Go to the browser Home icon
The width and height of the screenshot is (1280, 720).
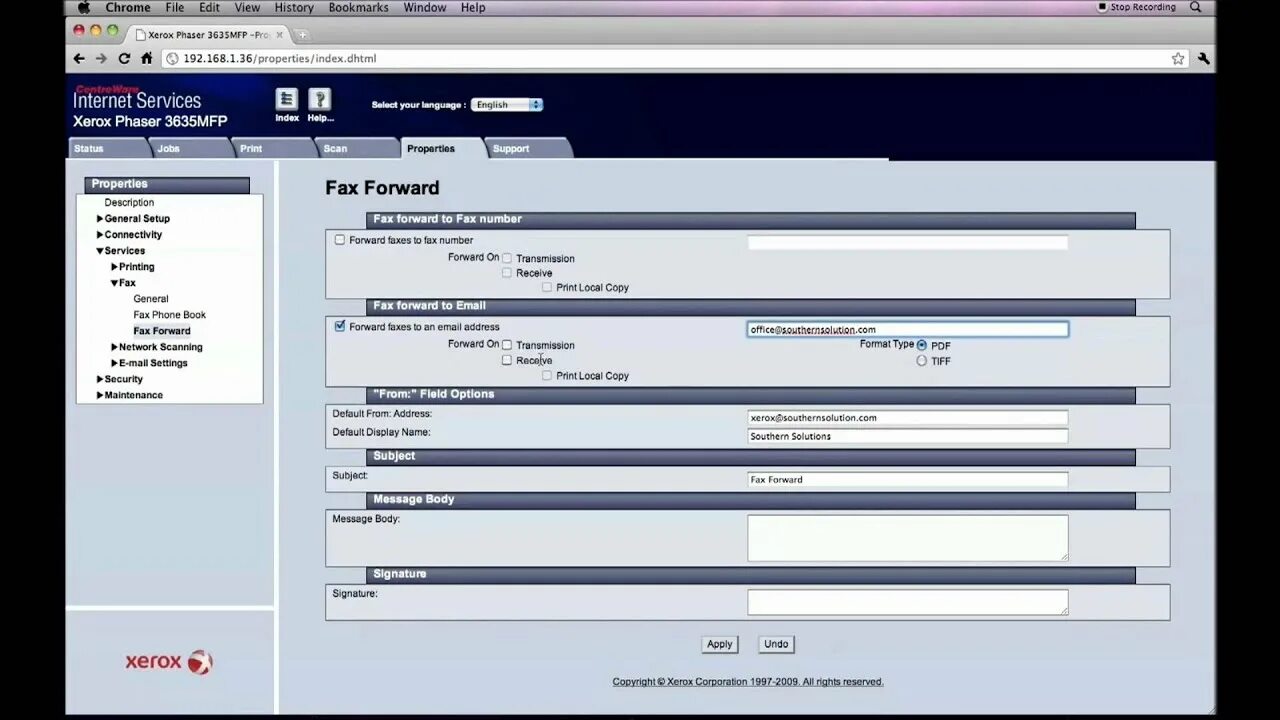147,59
